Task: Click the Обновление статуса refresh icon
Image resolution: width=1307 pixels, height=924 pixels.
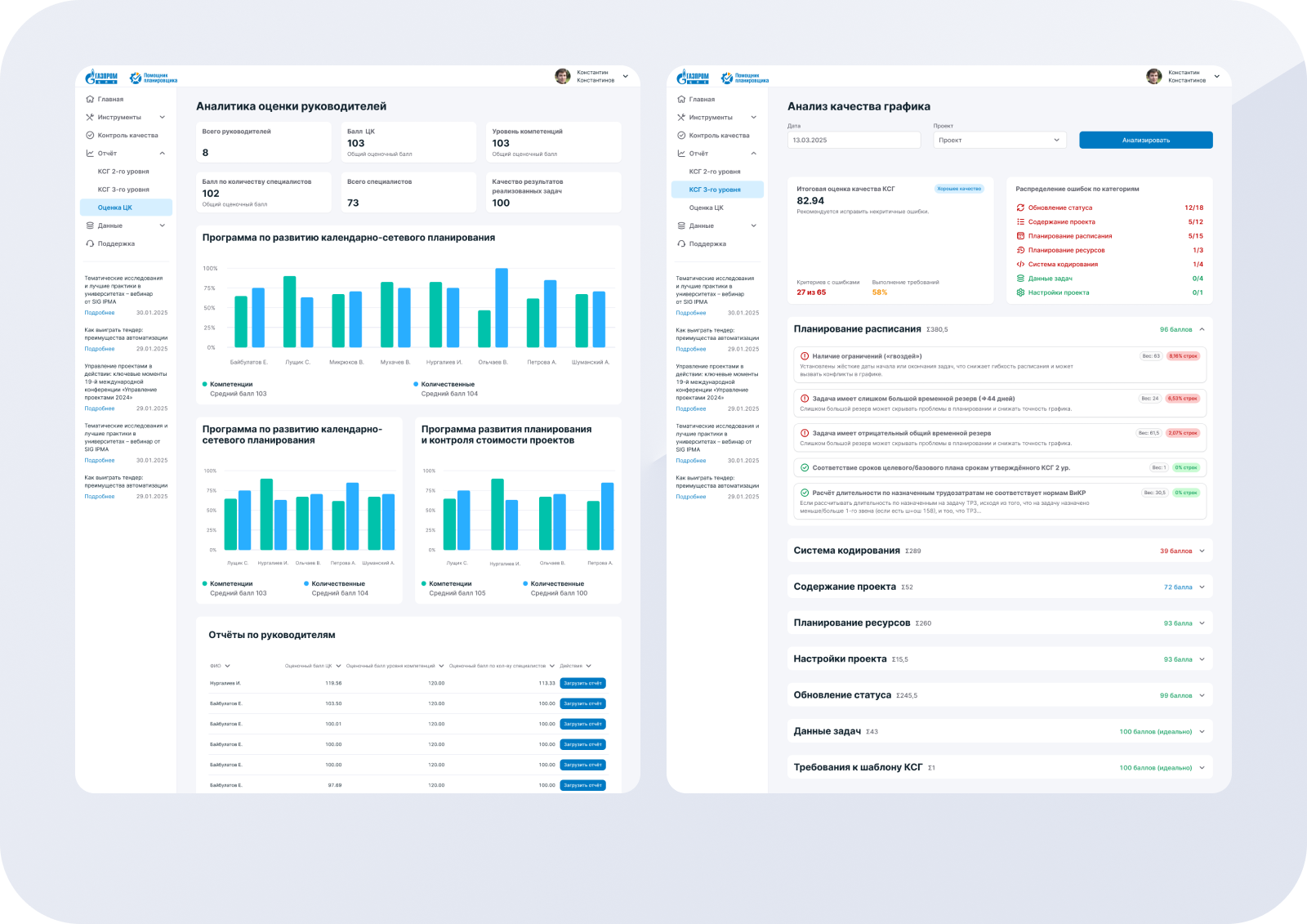Action: [1020, 208]
